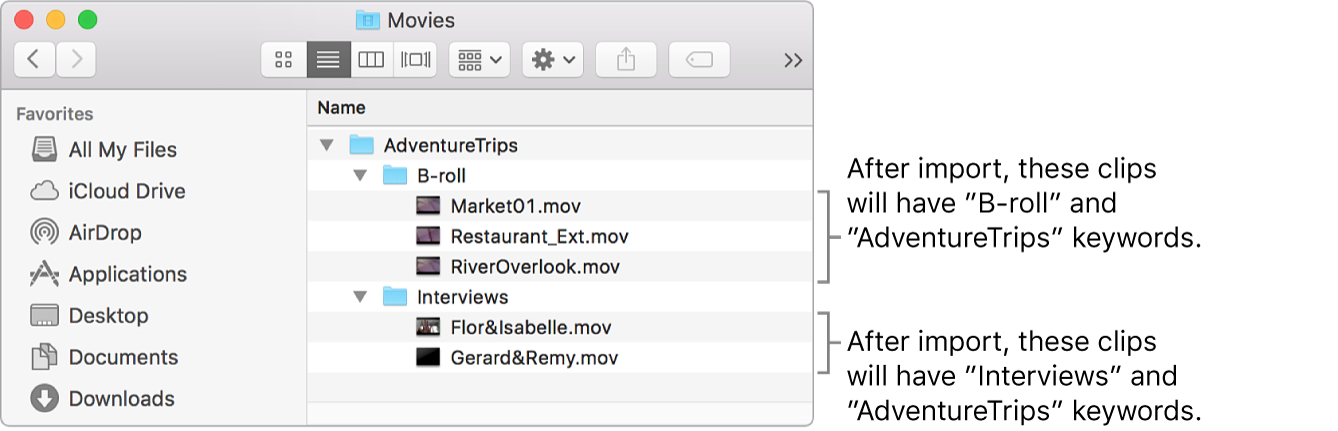
Task: Switch to icon view in toolbar
Action: [x=283, y=60]
